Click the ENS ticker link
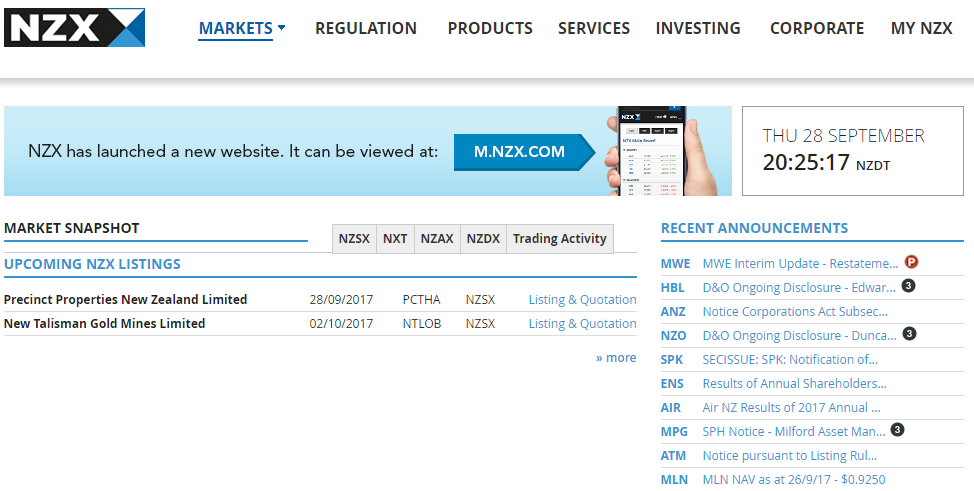The width and height of the screenshot is (974, 491). pos(672,384)
